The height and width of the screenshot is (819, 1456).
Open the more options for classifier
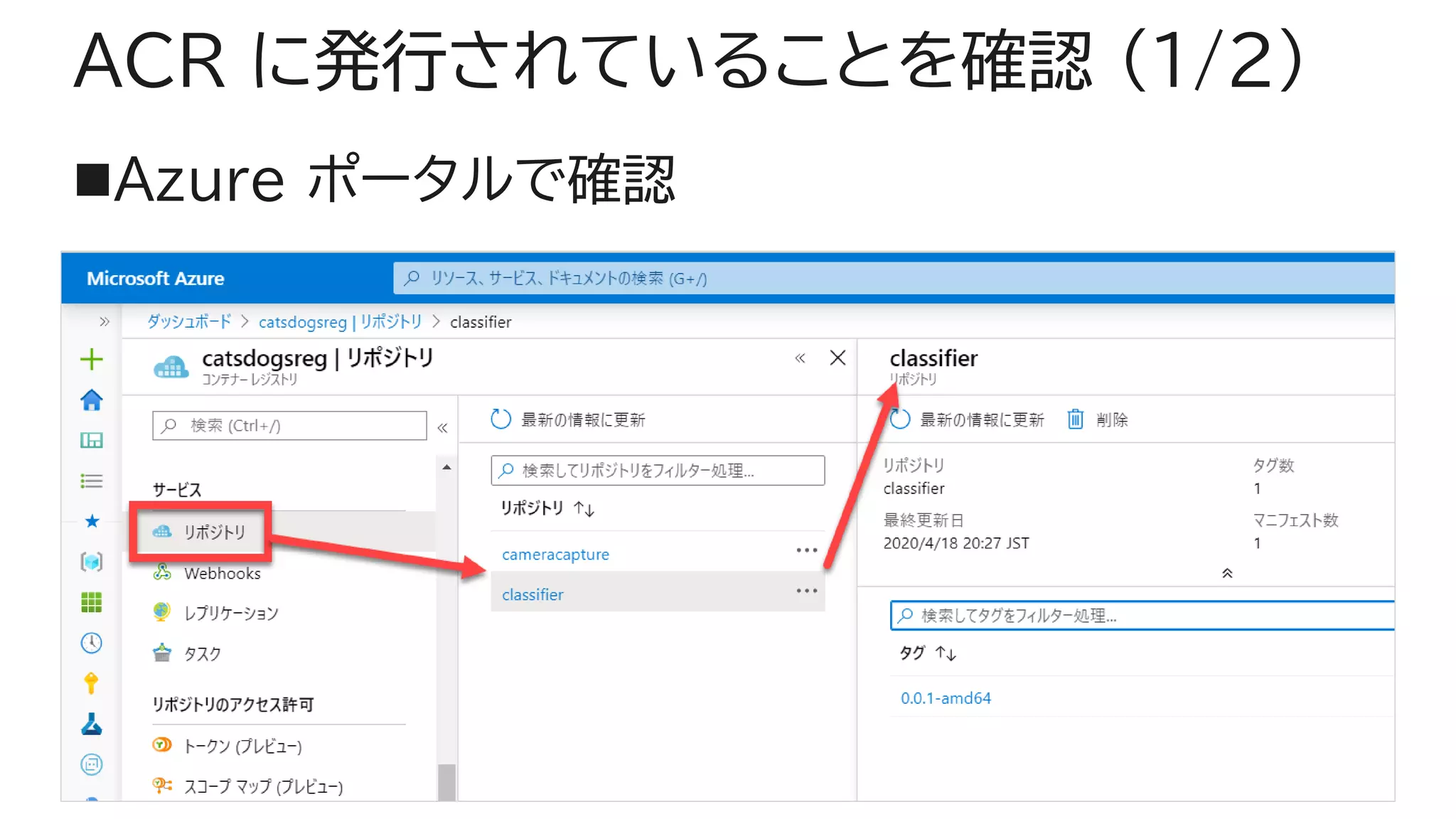(807, 591)
